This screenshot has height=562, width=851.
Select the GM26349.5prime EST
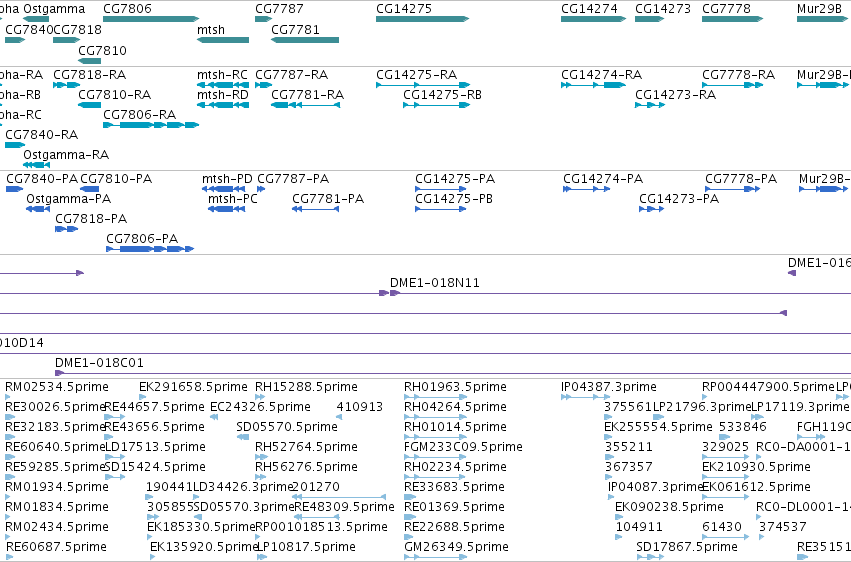[x=435, y=557]
